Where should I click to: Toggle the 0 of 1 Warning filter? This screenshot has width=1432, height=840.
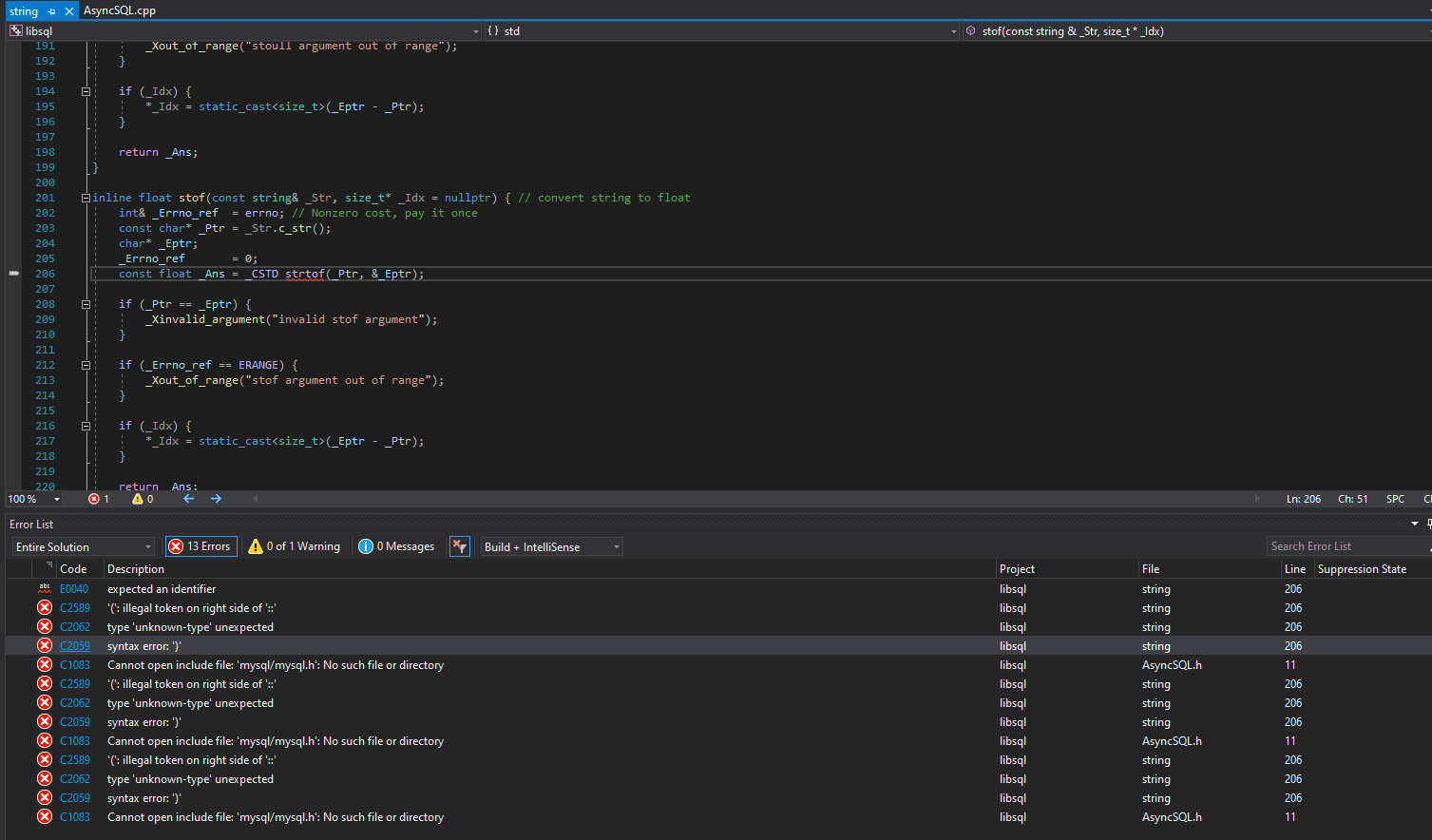(294, 546)
